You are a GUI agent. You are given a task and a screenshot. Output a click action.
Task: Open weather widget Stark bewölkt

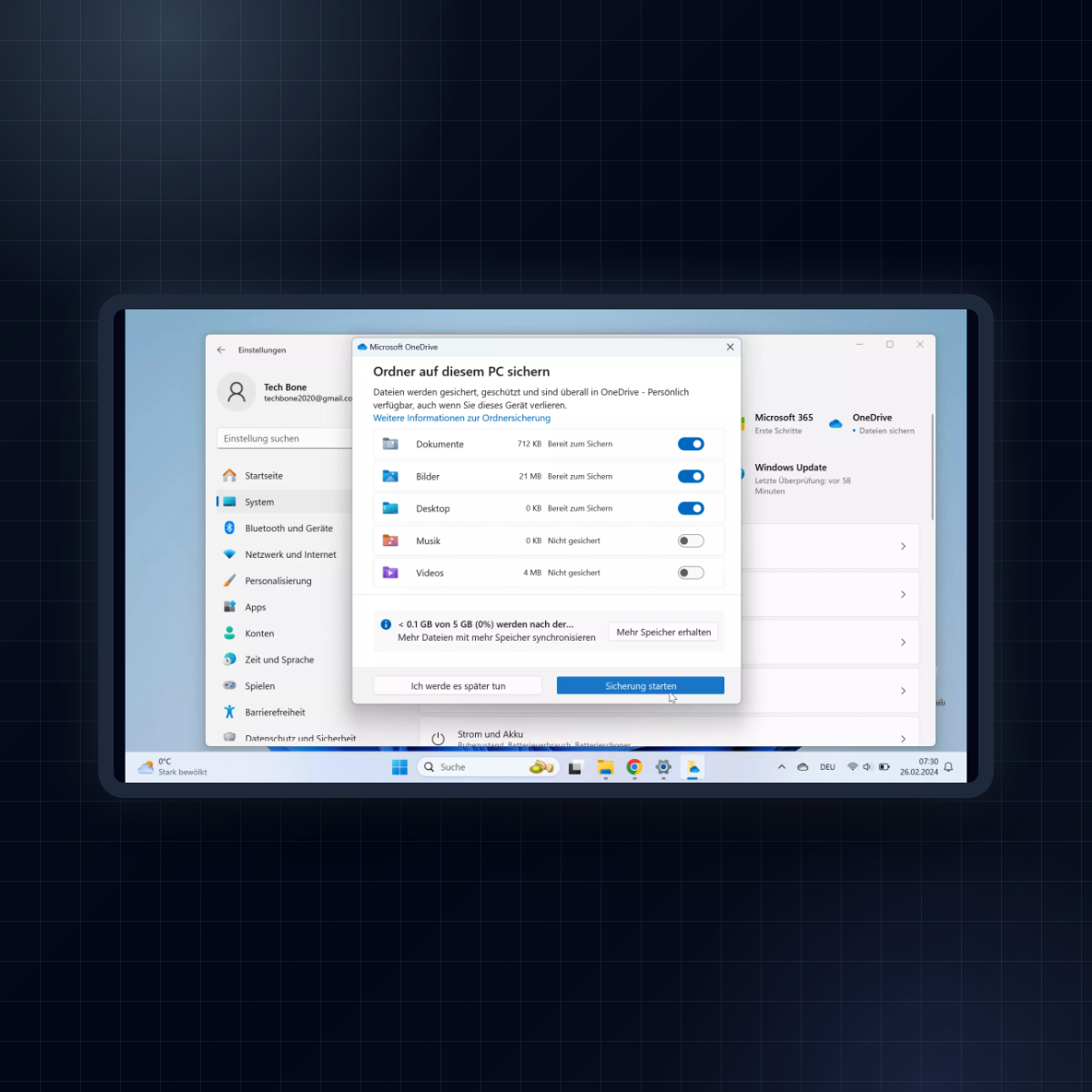(173, 767)
